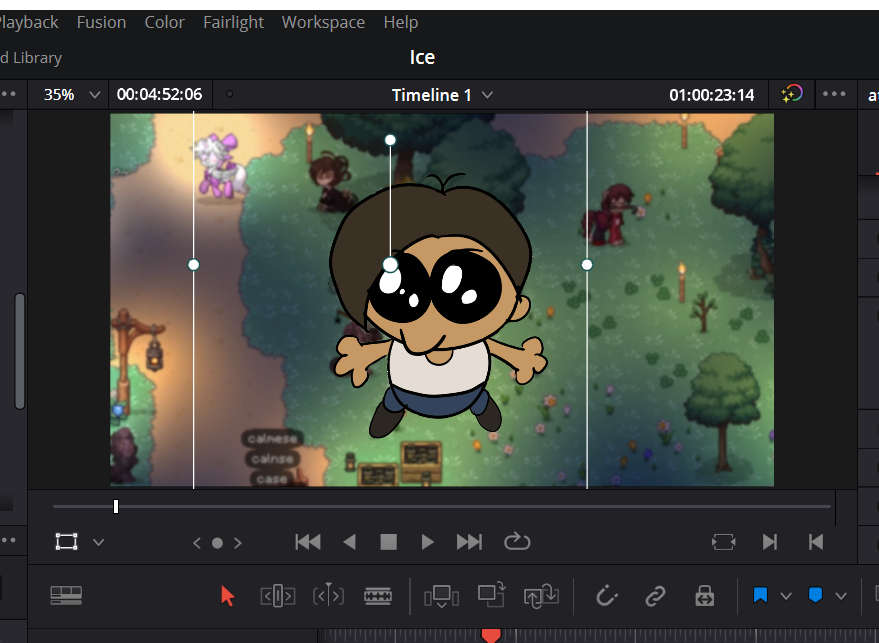879x643 pixels.
Task: Toggle the Transform overlay tool
Action: (x=66, y=542)
